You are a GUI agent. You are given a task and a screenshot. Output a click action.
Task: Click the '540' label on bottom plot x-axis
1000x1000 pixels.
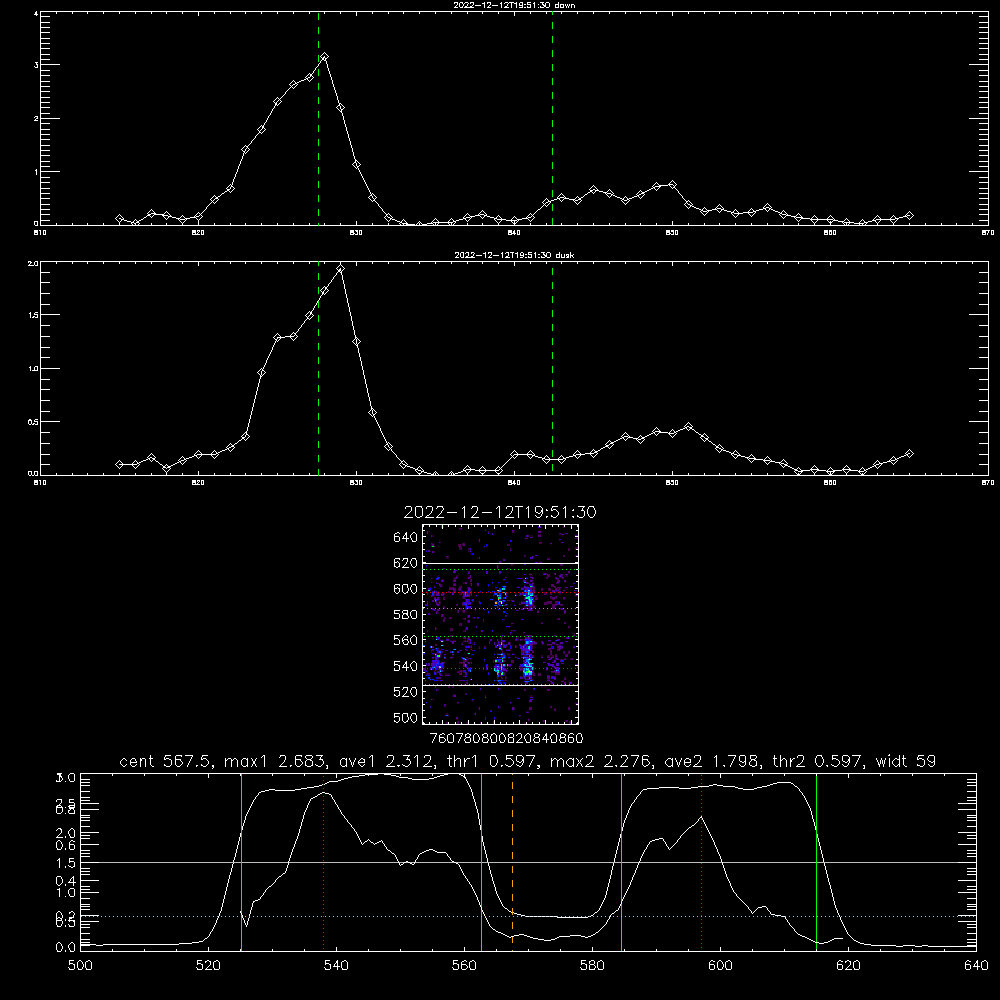pos(336,966)
